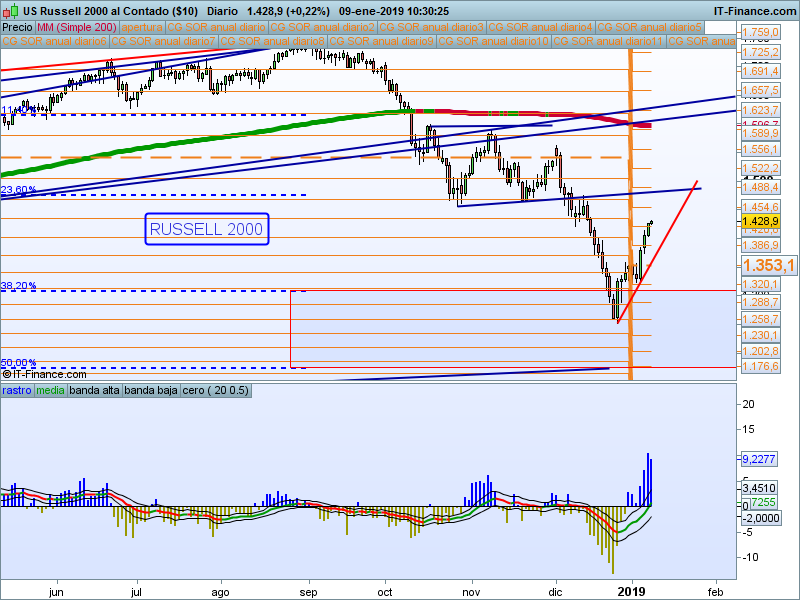800x600 pixels.
Task: Click the yellow current price label 1.428,9
Action: [760, 221]
